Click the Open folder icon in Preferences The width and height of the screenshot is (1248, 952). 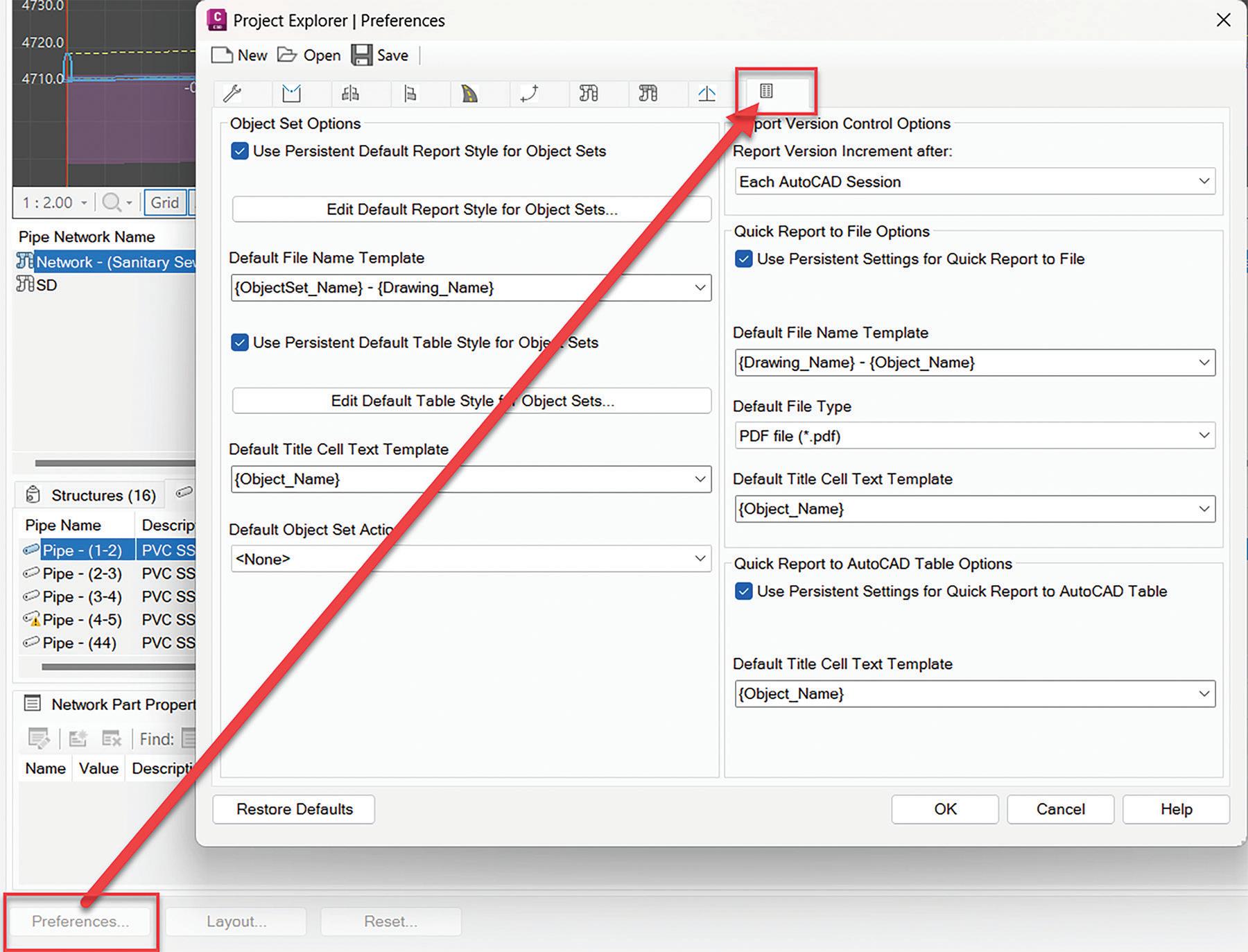287,55
